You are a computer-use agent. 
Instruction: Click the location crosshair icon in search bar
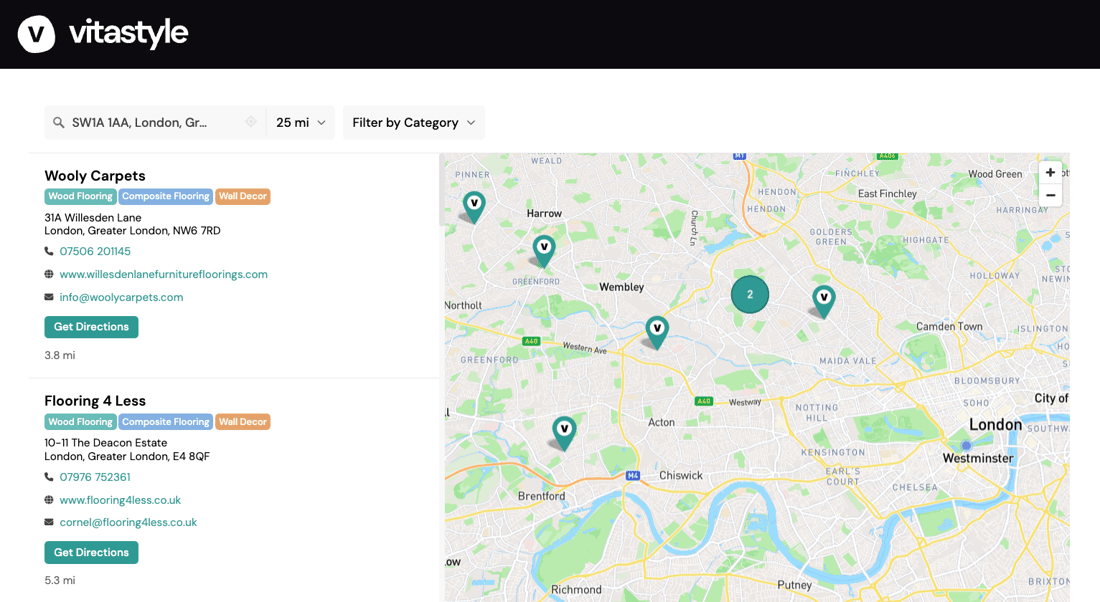[x=251, y=121]
